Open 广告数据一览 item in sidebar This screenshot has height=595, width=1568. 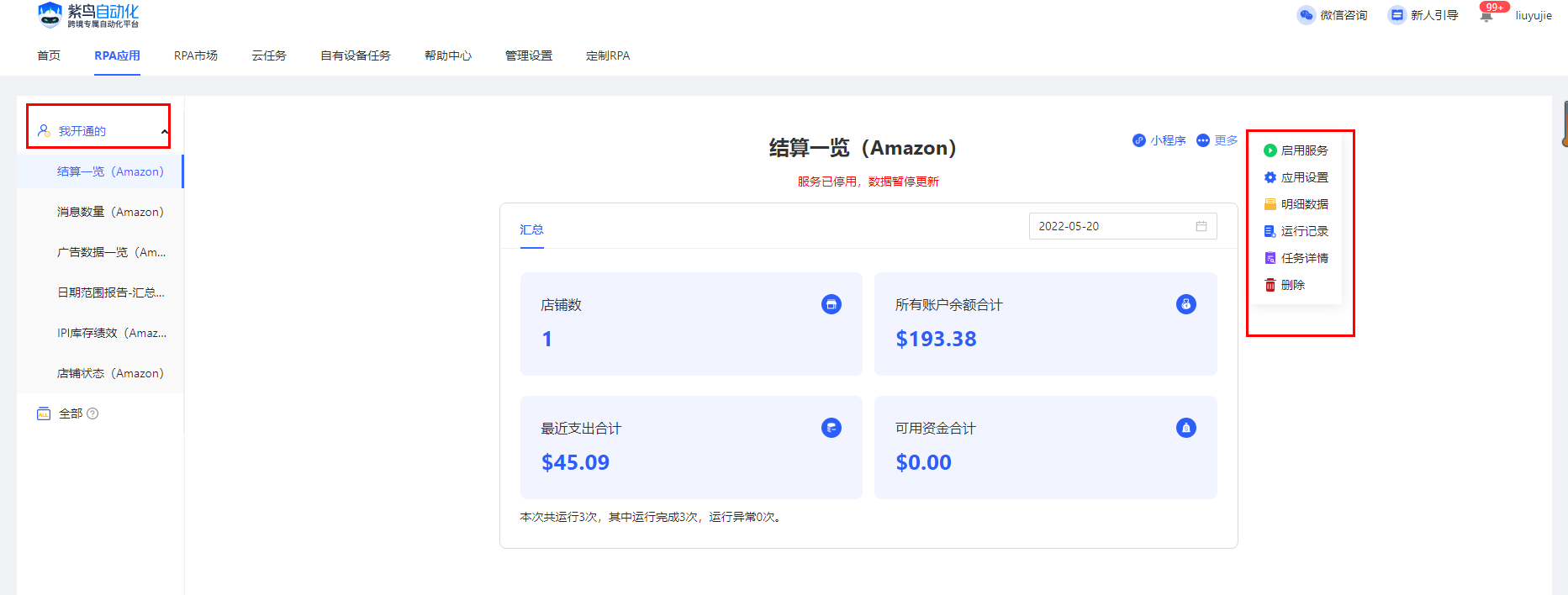(100, 252)
